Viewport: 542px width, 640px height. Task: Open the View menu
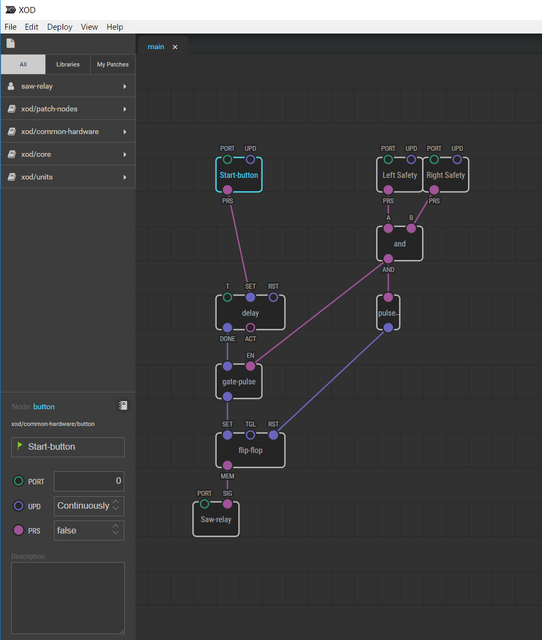click(89, 27)
